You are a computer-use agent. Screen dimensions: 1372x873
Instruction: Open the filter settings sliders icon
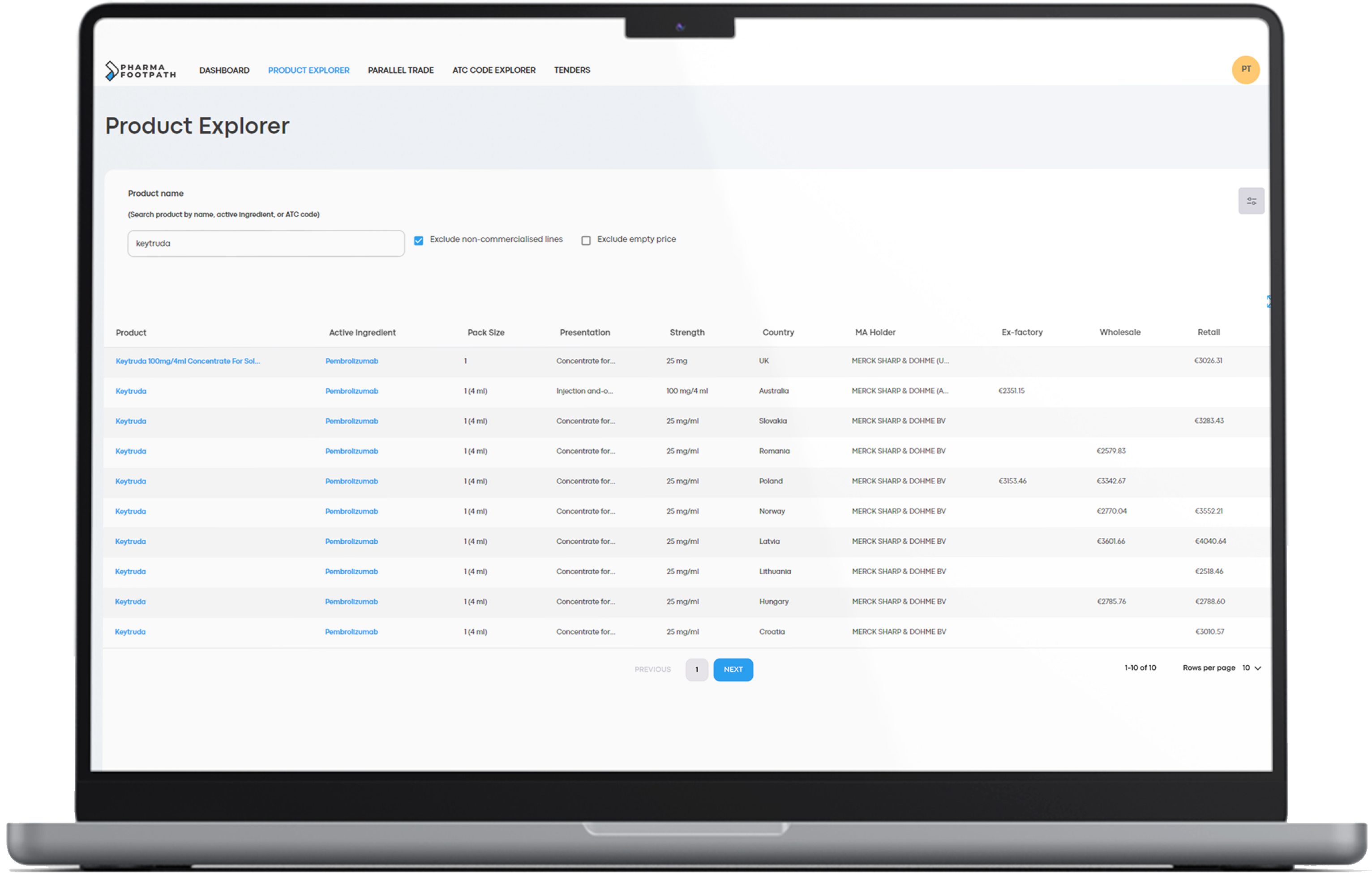[1251, 201]
